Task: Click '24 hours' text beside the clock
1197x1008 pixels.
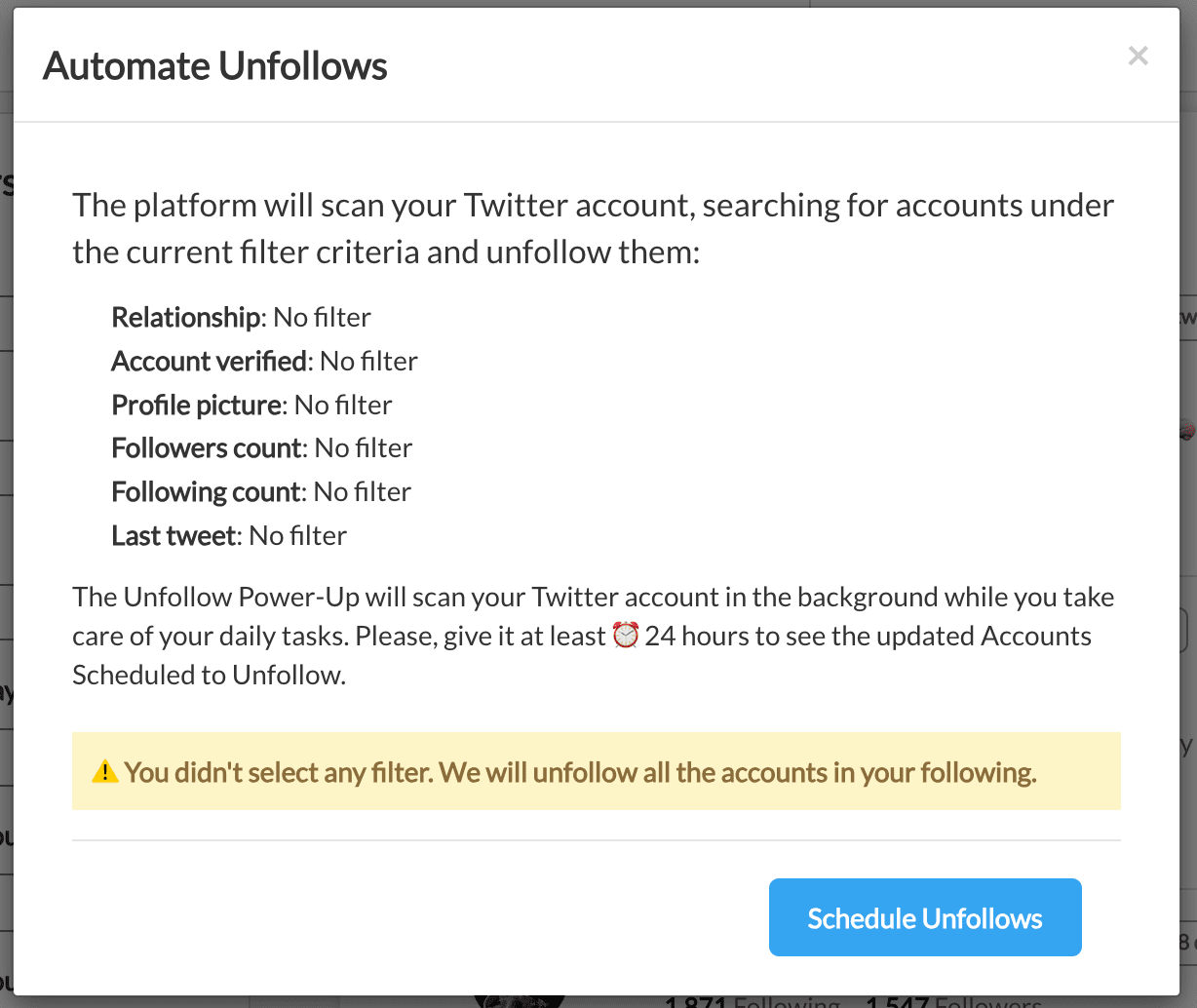Action: coord(697,636)
